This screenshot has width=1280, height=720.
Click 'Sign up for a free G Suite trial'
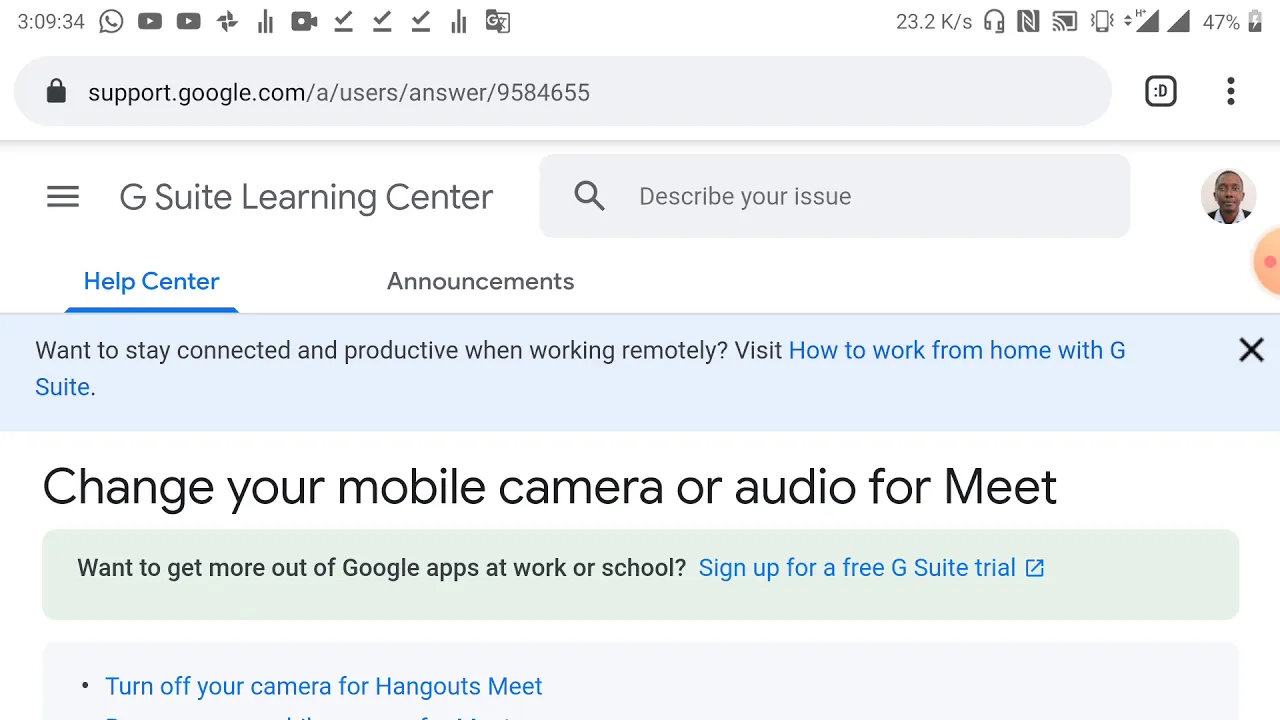tap(857, 568)
